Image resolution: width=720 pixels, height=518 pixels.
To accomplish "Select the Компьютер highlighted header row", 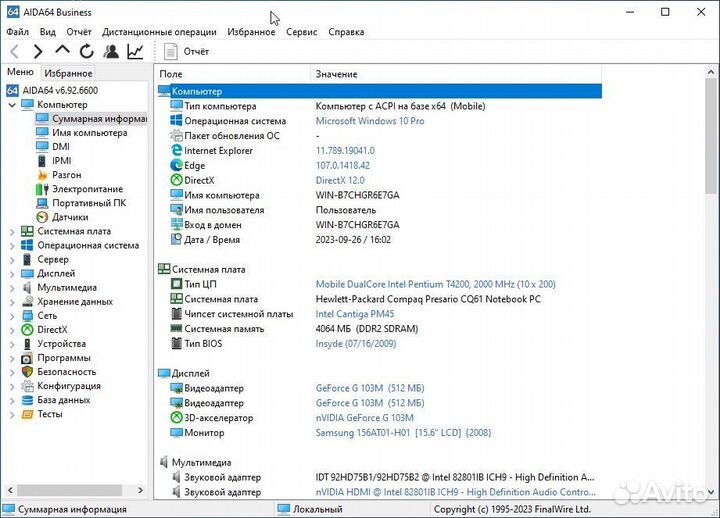I will (379, 91).
